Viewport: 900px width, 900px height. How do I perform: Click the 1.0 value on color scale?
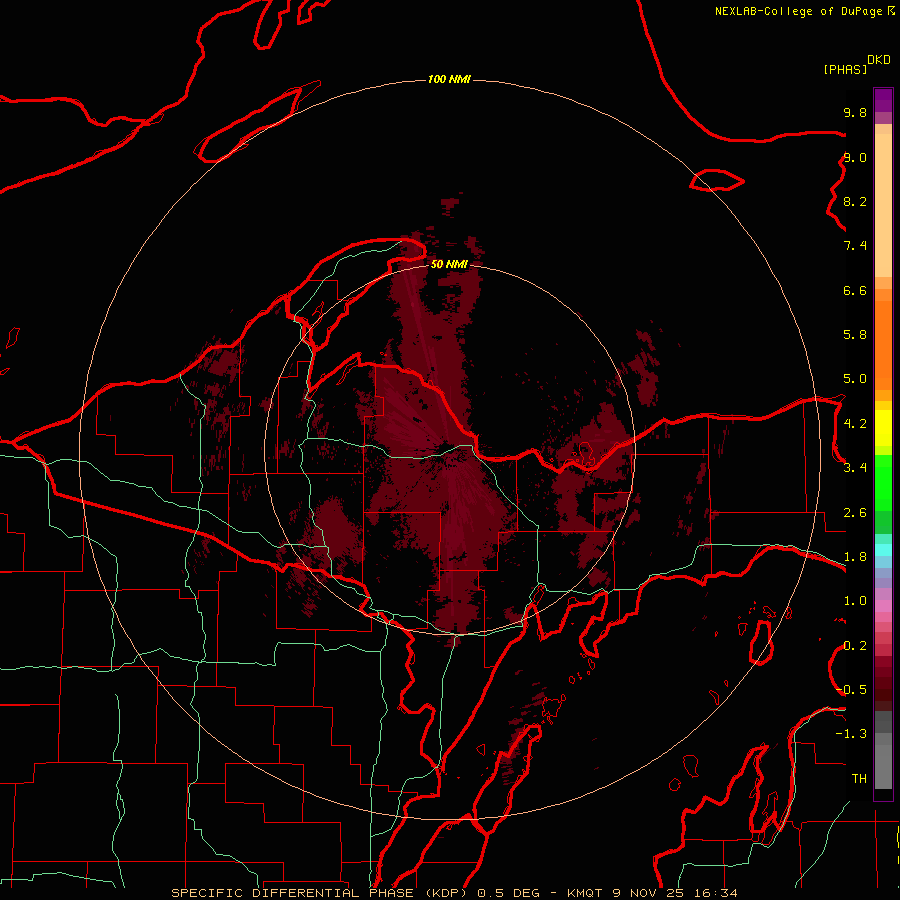855,601
